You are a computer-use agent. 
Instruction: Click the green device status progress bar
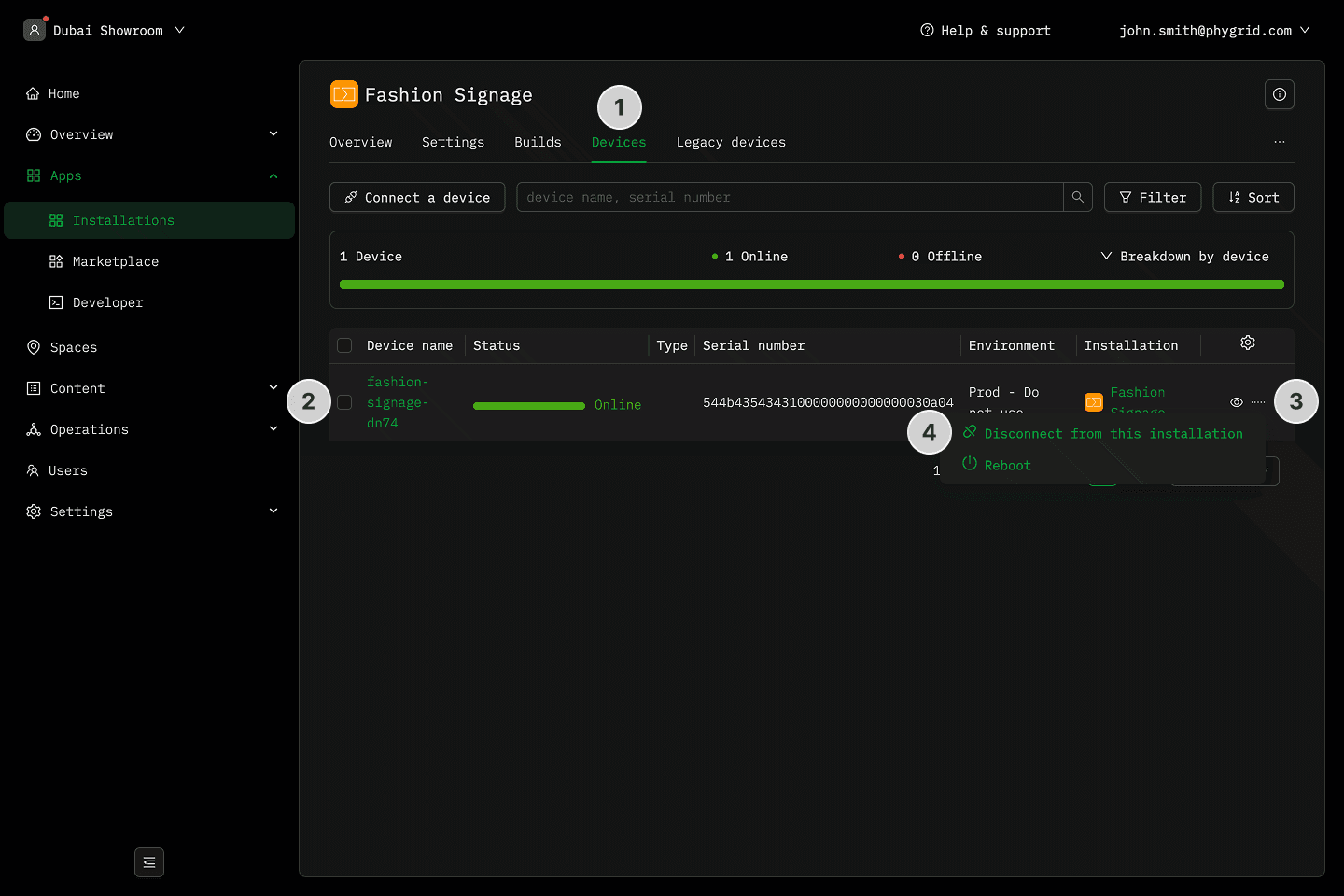(811, 285)
